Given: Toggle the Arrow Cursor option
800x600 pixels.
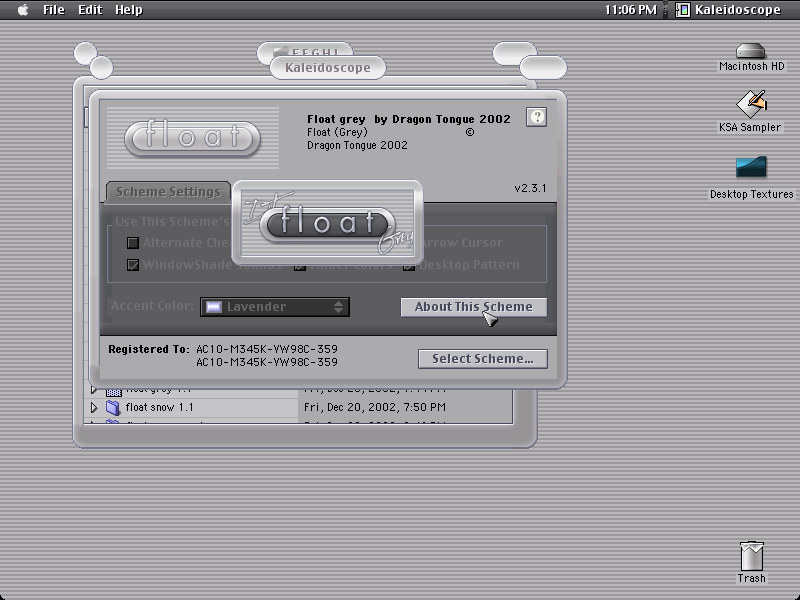Looking at the screenshot, I should pyautogui.click(x=462, y=243).
